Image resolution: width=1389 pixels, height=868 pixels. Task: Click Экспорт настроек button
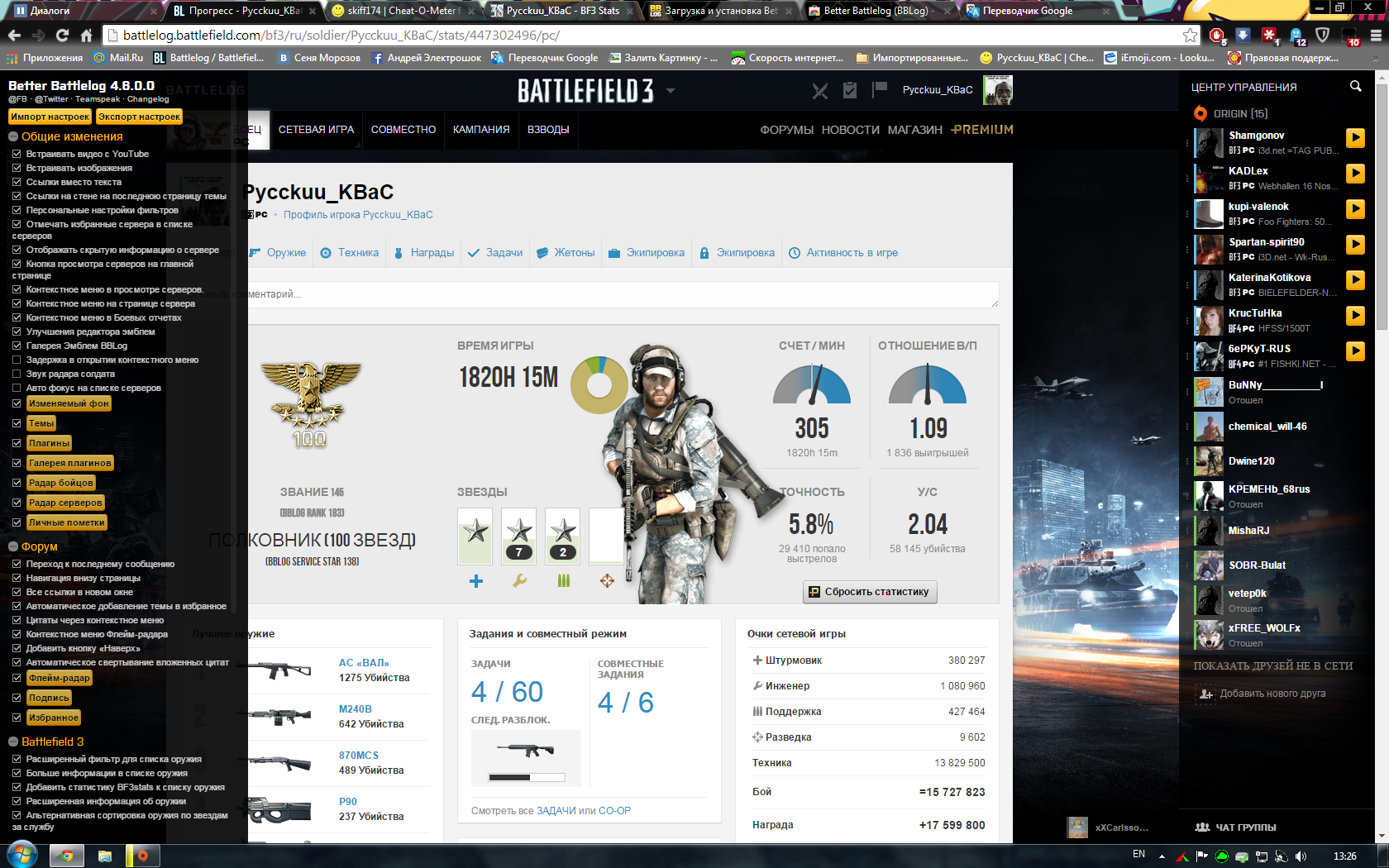point(139,117)
